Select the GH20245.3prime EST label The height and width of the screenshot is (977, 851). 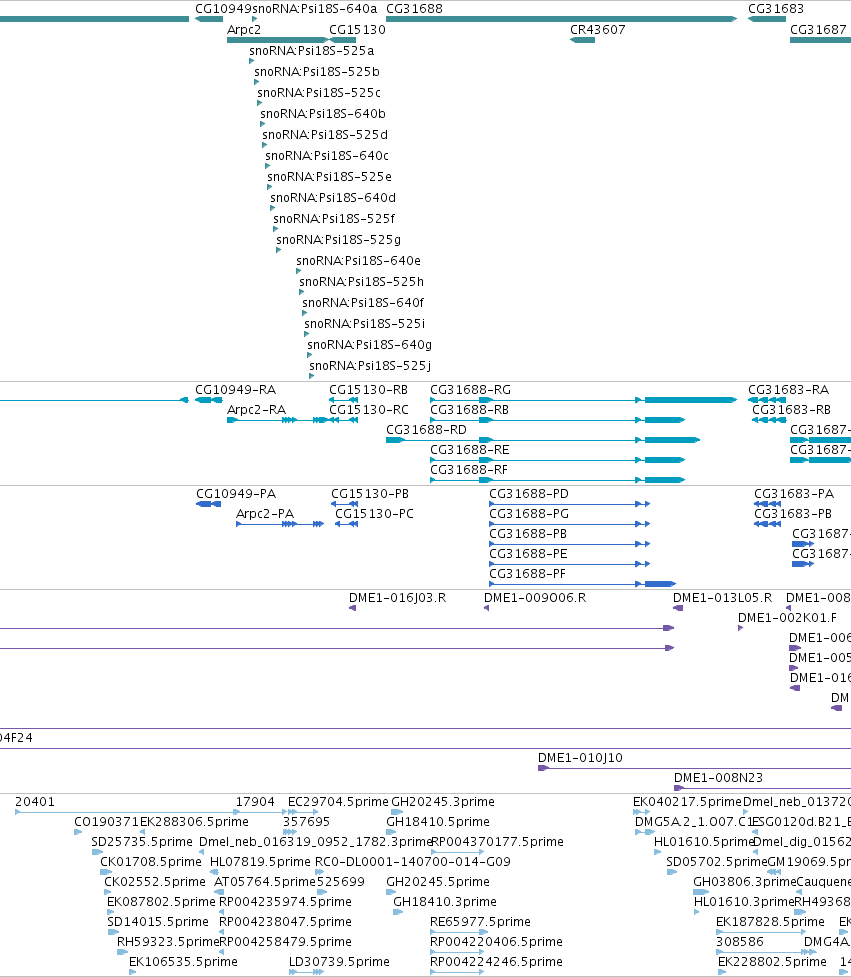coord(442,802)
